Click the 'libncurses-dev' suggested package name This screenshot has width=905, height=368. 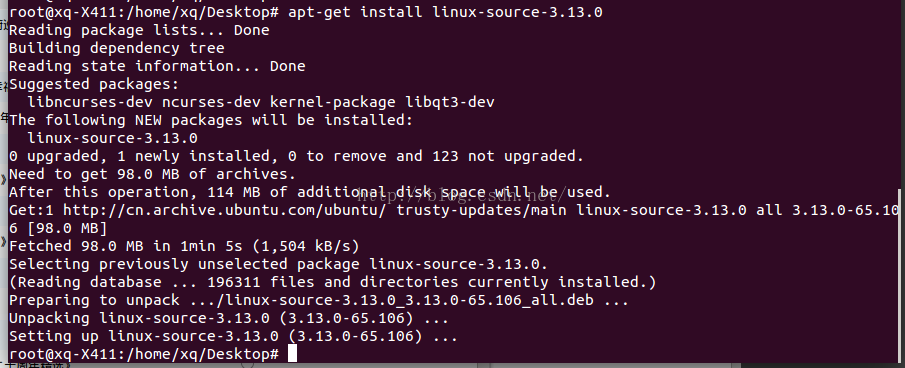pos(90,102)
